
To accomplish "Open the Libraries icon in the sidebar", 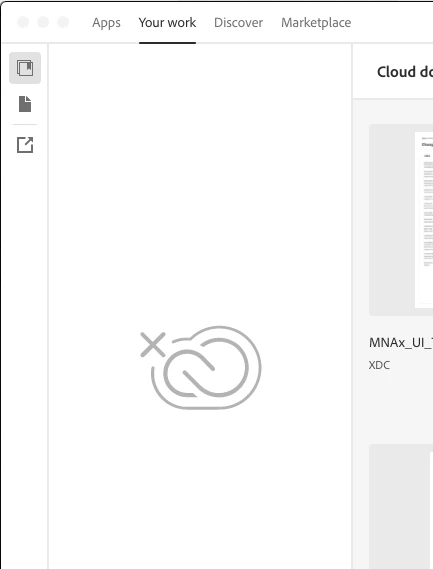I will (25, 68).
